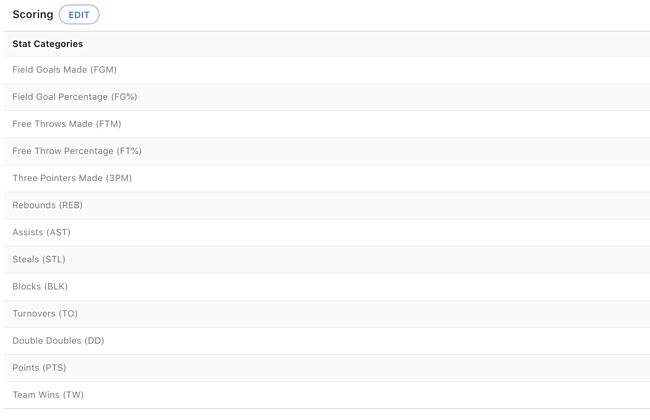Viewport: 650px width, 420px height.
Task: Click the Rebounds (REB) row
Action: [327, 205]
